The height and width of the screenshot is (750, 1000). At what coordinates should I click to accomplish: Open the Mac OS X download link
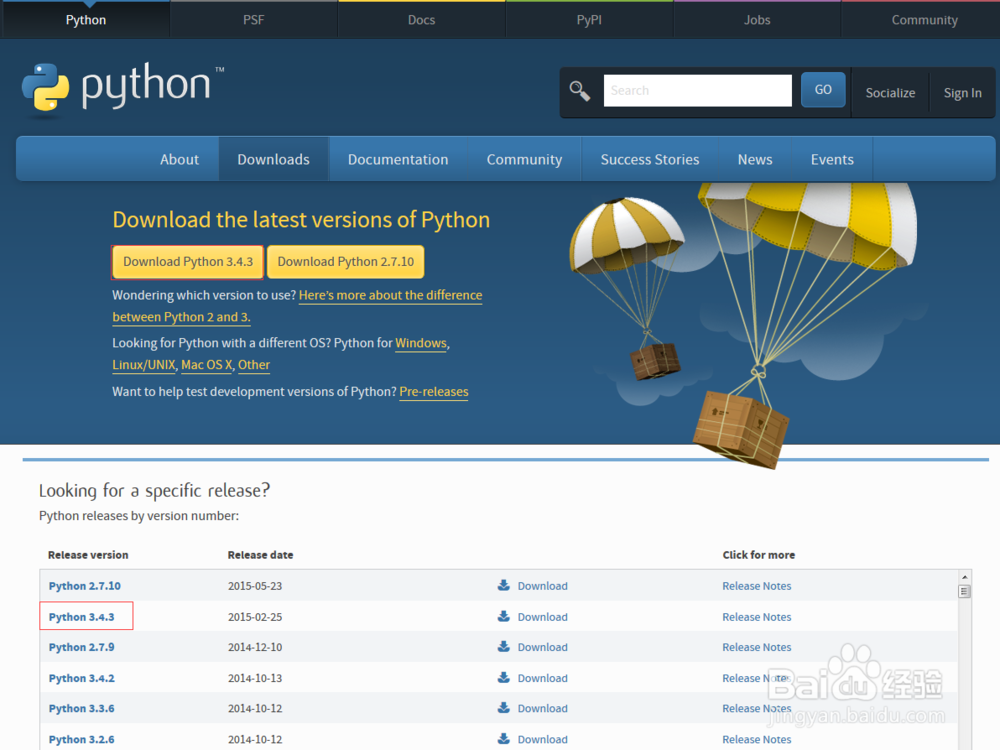tap(207, 365)
